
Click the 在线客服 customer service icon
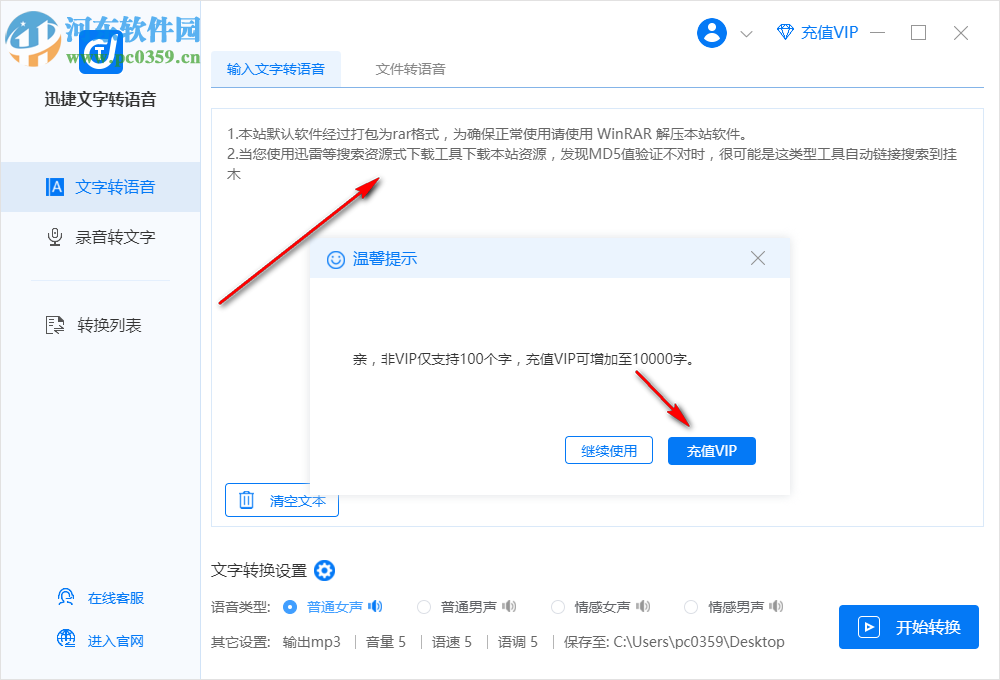tap(65, 596)
